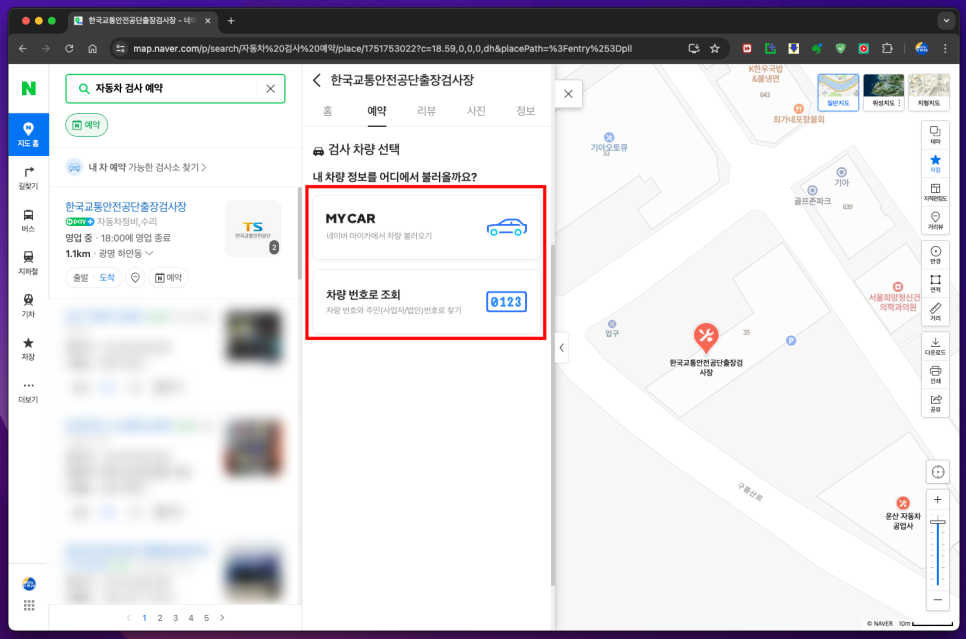Switch to 사진 tab

click(x=476, y=111)
